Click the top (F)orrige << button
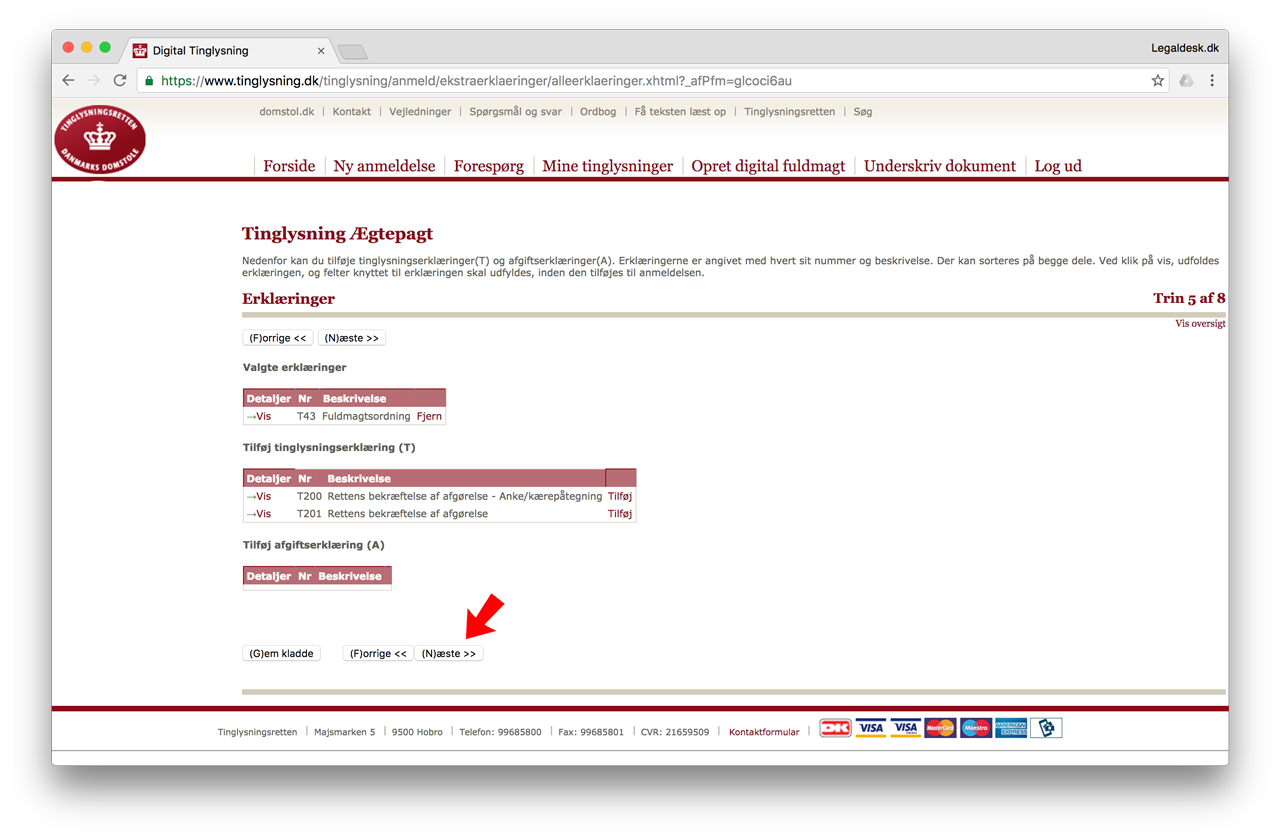Screen dimensions: 1280x839 pyautogui.click(x=278, y=338)
